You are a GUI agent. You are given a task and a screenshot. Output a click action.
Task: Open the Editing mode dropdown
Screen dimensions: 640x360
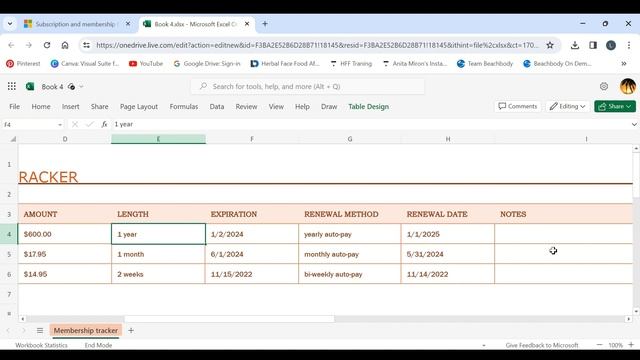(567, 106)
